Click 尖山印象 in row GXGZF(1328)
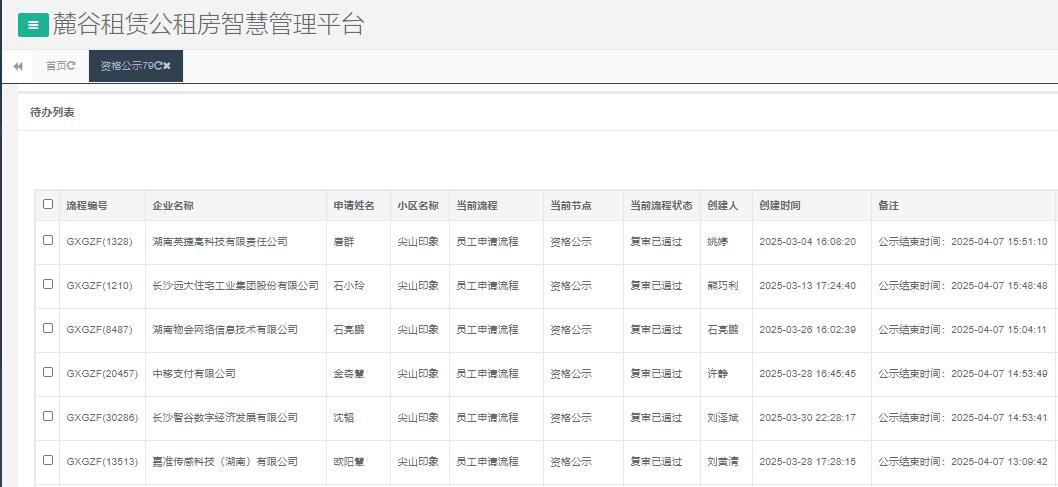 pos(418,241)
